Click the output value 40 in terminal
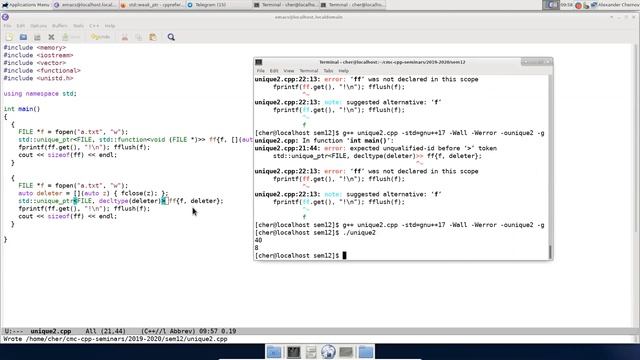 pos(258,240)
